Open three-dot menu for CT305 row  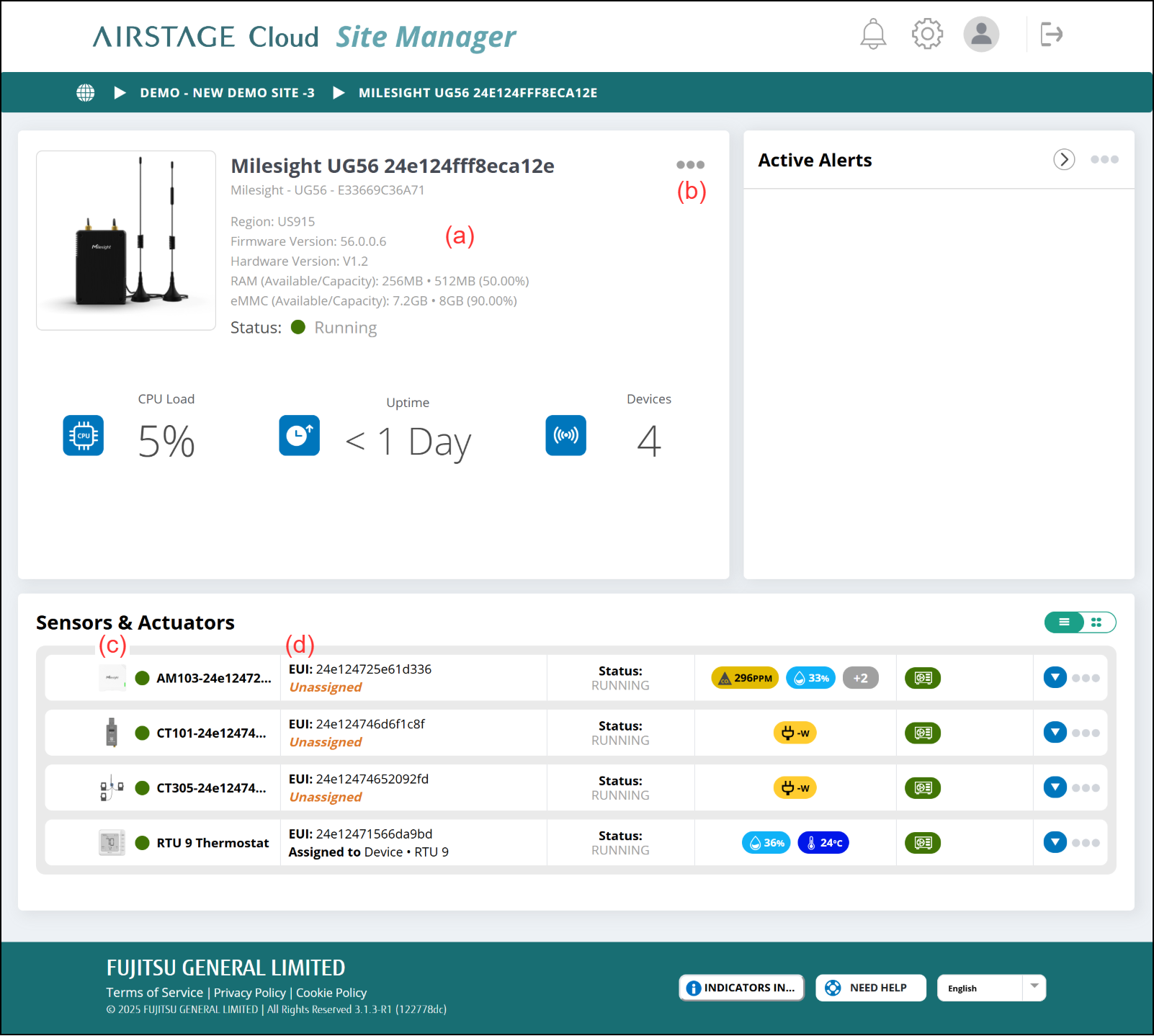1086,787
